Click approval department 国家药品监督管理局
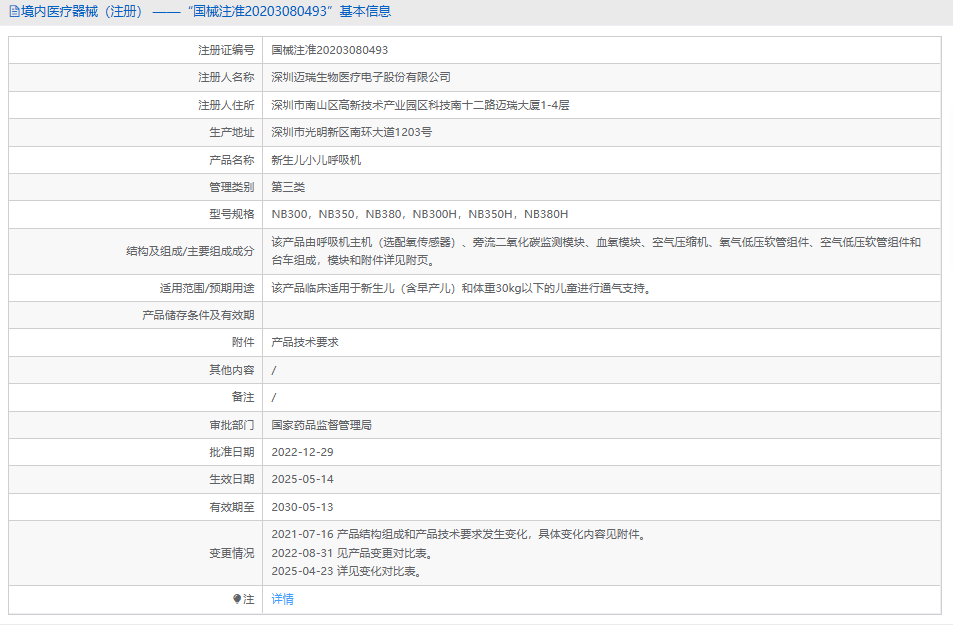Image resolution: width=953 pixels, height=625 pixels. pyautogui.click(x=322, y=425)
